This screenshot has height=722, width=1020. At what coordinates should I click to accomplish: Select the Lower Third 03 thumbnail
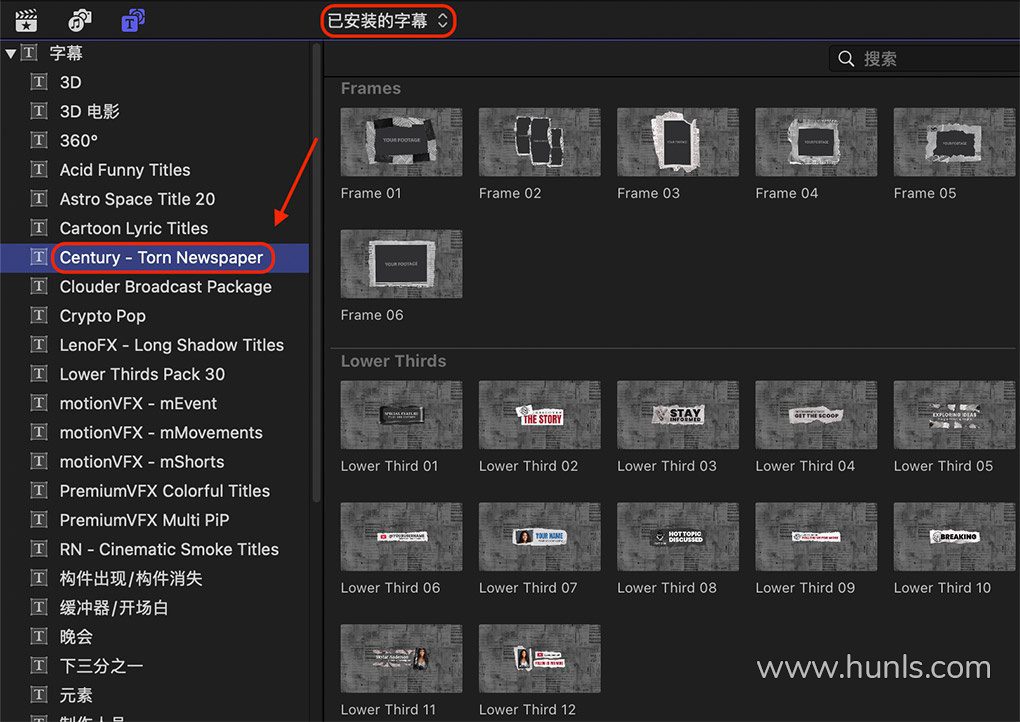tap(678, 415)
